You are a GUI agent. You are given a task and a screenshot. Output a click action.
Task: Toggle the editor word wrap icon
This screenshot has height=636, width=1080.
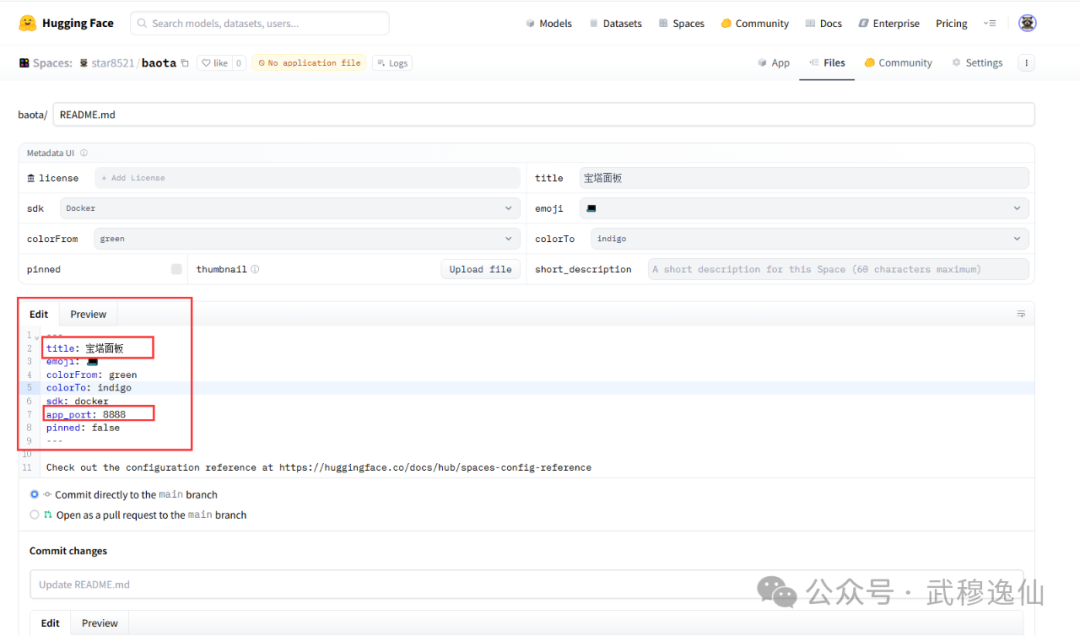pos(1021,314)
